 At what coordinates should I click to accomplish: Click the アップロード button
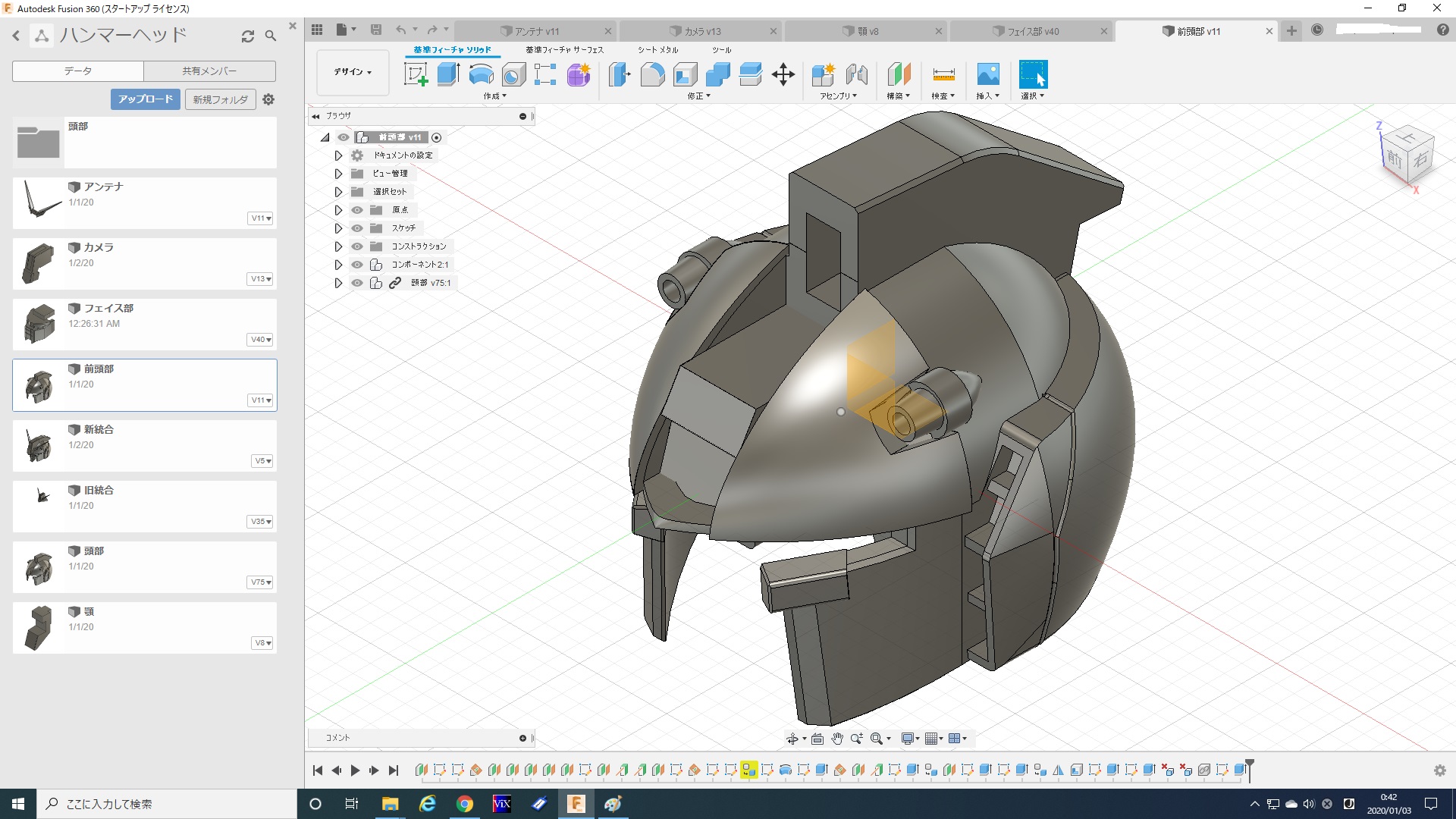tap(146, 99)
